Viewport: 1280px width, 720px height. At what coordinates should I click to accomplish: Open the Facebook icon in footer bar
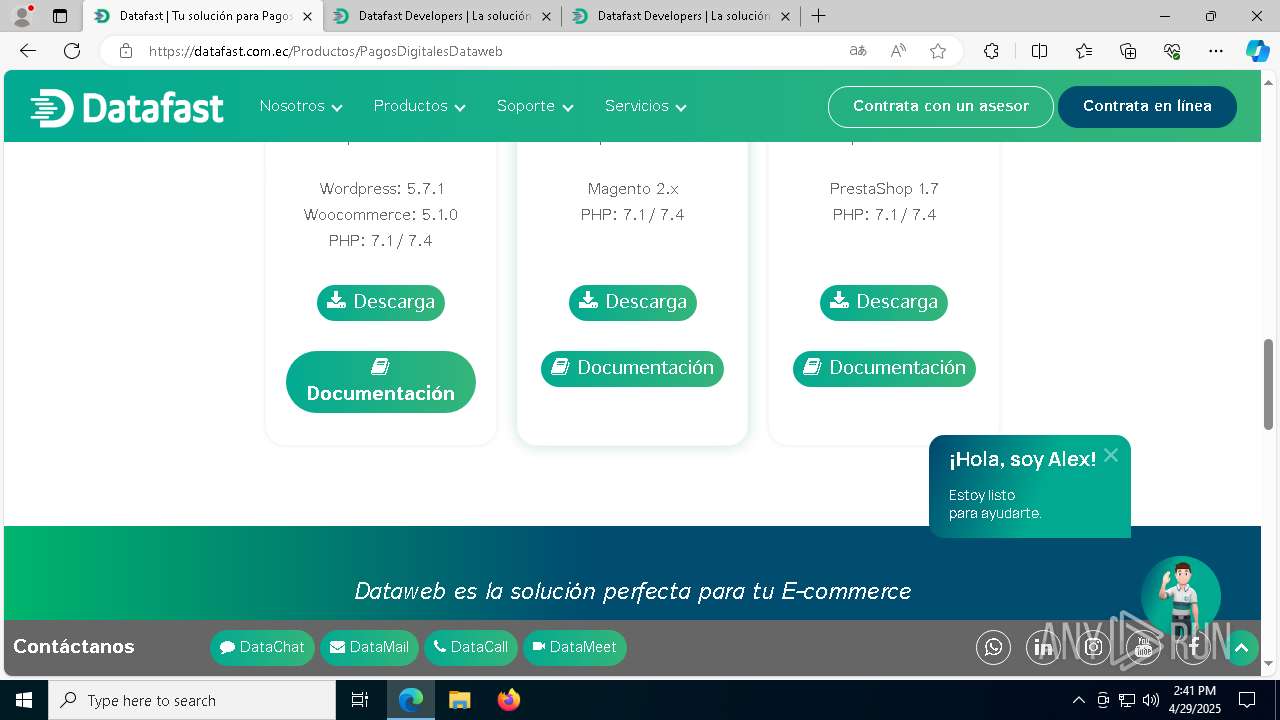pyautogui.click(x=1193, y=647)
